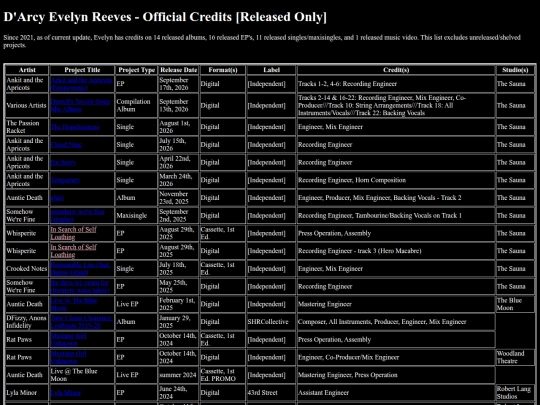The height and width of the screenshot is (405, 540).
Task: Select the 'Crooked Notes' artist cell
Action: 27,269
